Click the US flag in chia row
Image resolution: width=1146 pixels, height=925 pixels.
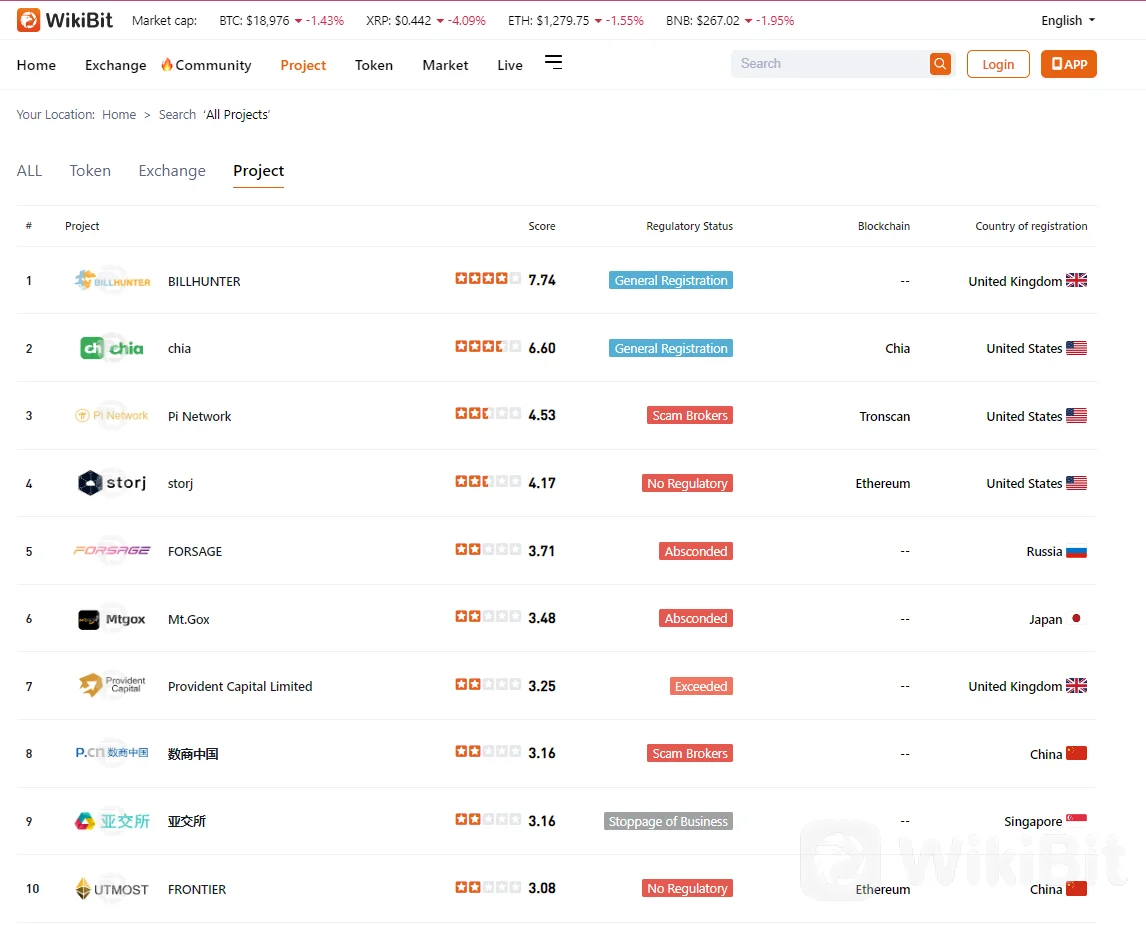point(1076,349)
